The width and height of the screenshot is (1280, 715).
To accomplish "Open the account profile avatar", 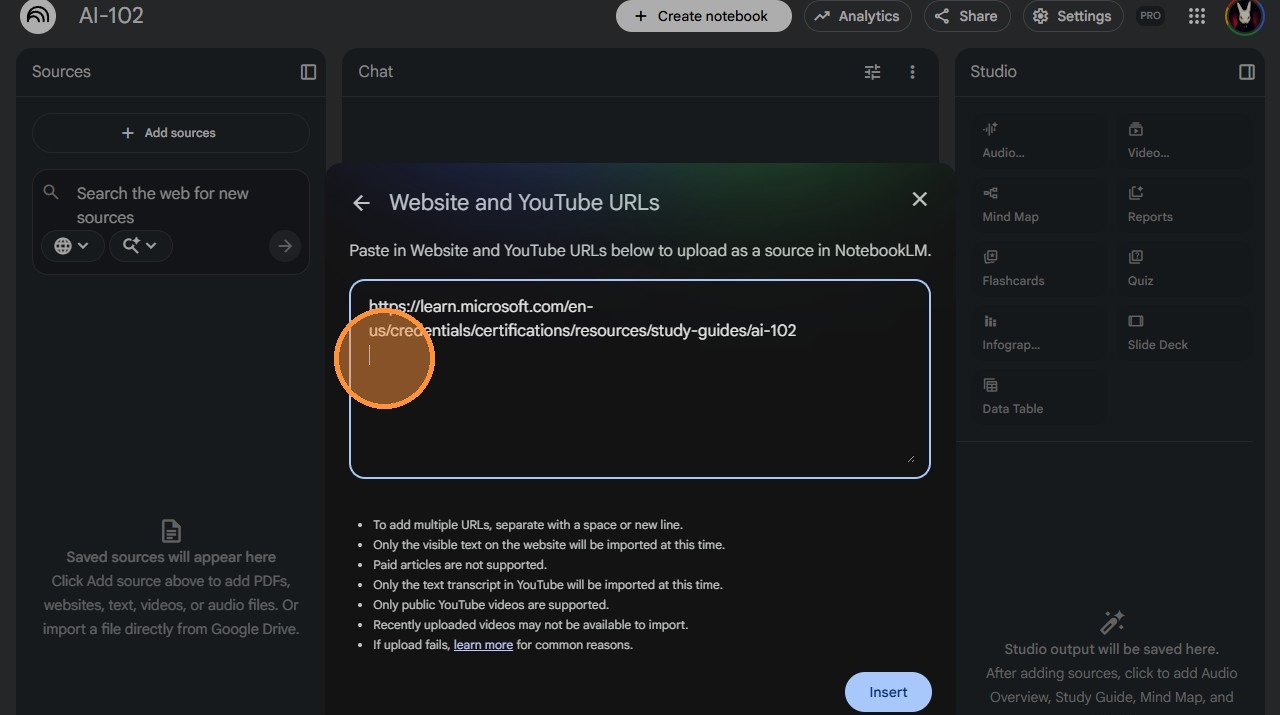I will pos(1245,16).
